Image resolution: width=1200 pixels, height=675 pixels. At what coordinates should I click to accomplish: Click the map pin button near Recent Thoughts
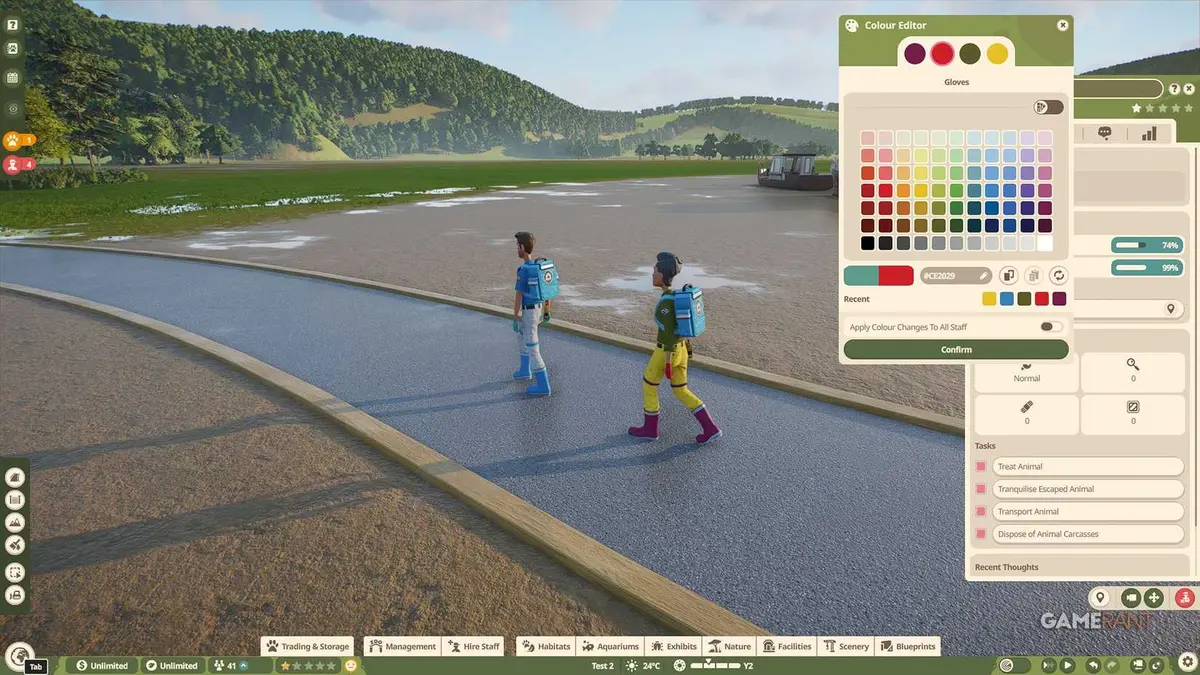click(x=1100, y=598)
